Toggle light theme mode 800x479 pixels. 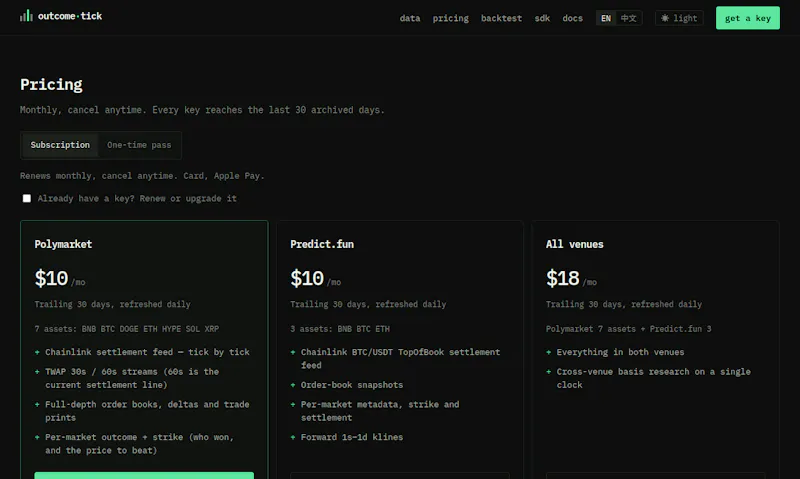pos(679,18)
